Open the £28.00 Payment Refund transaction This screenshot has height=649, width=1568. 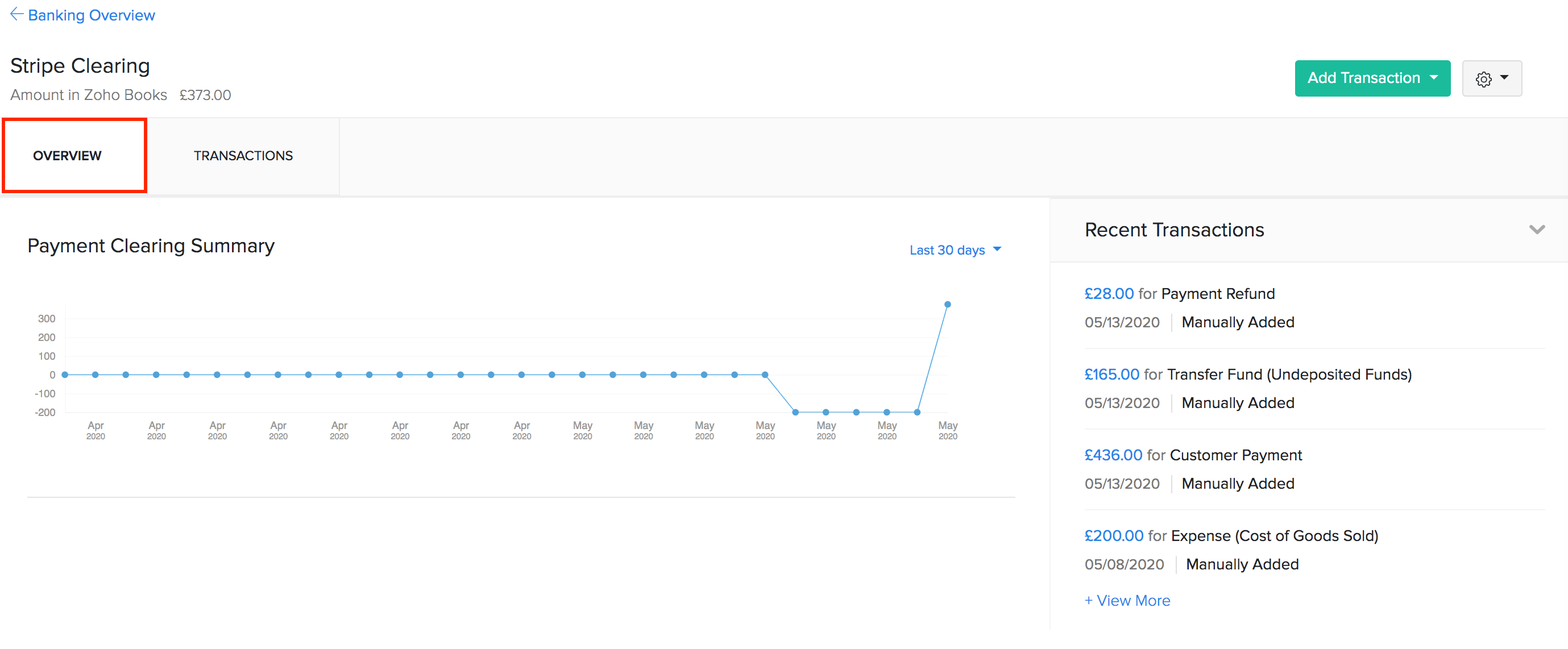pos(1109,294)
